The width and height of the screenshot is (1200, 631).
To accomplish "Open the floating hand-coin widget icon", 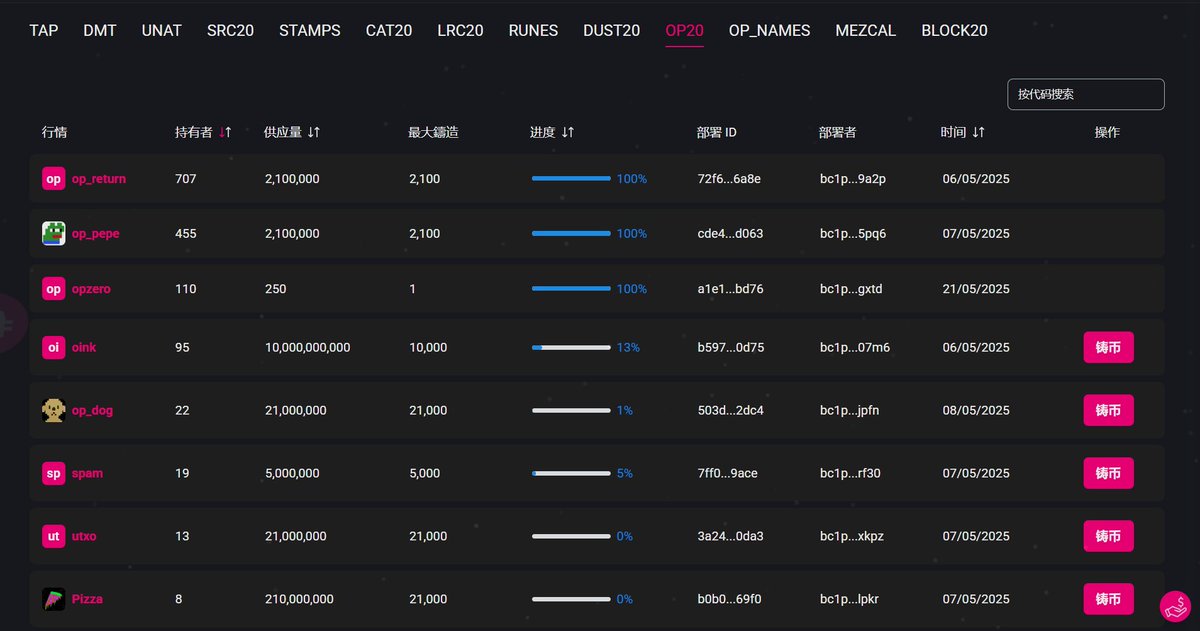I will click(x=1173, y=606).
